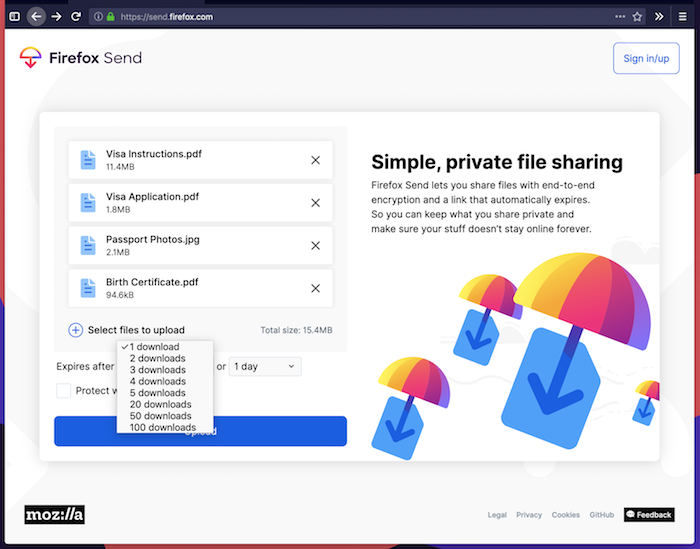The image size is (700, 549).
Task: Select 20 downloads option
Action: point(165,405)
